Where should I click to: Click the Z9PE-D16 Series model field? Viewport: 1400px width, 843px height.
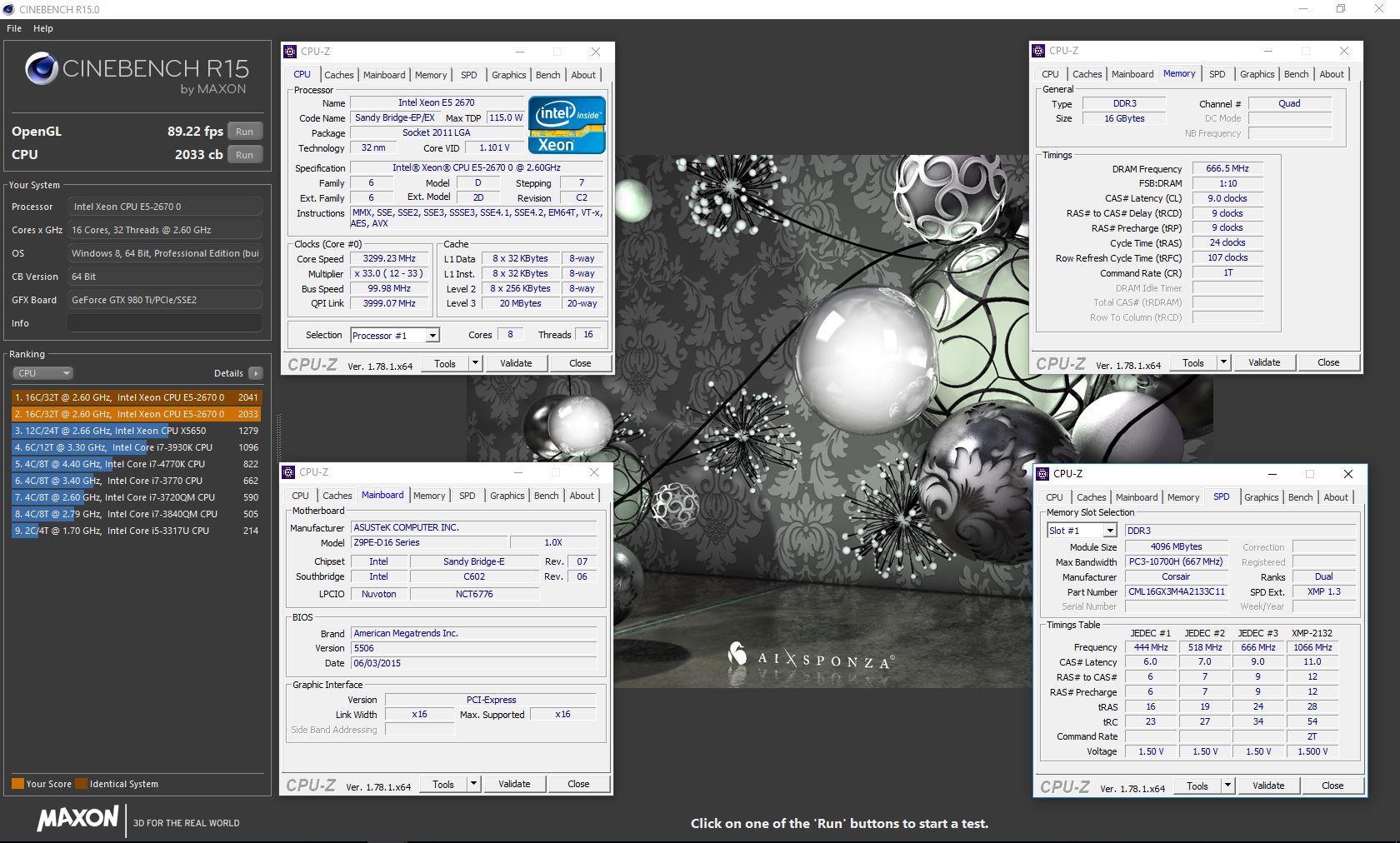coord(429,542)
